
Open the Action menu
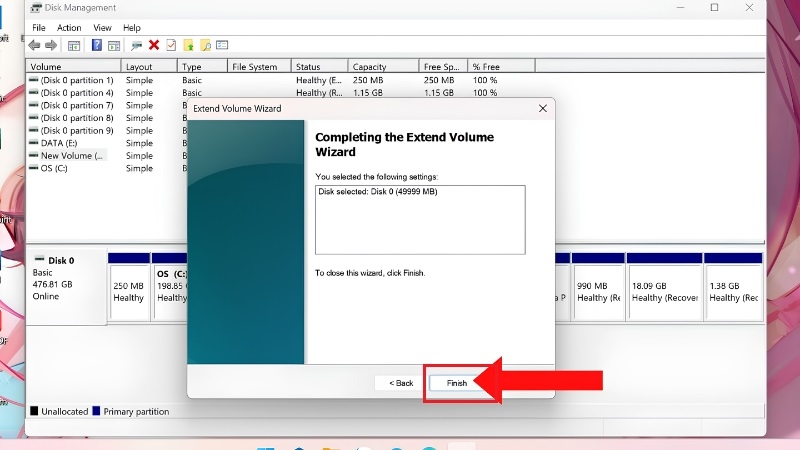[x=69, y=28]
